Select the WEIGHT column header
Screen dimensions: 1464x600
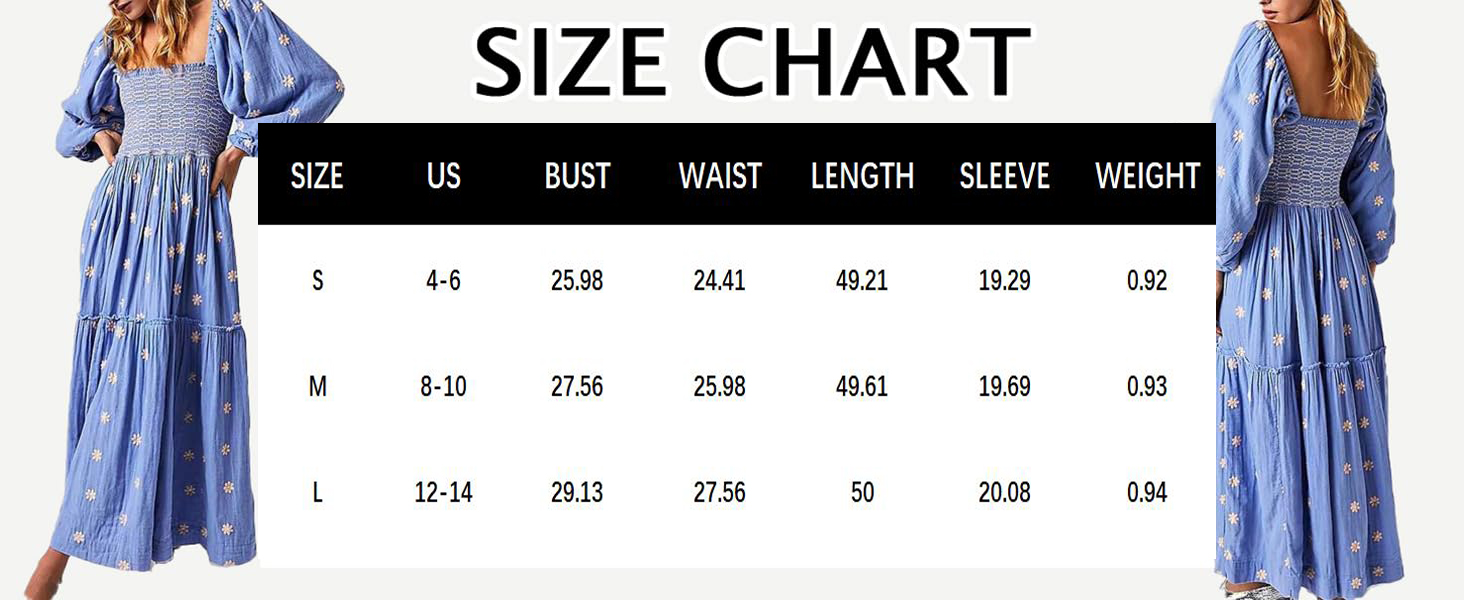(1147, 176)
